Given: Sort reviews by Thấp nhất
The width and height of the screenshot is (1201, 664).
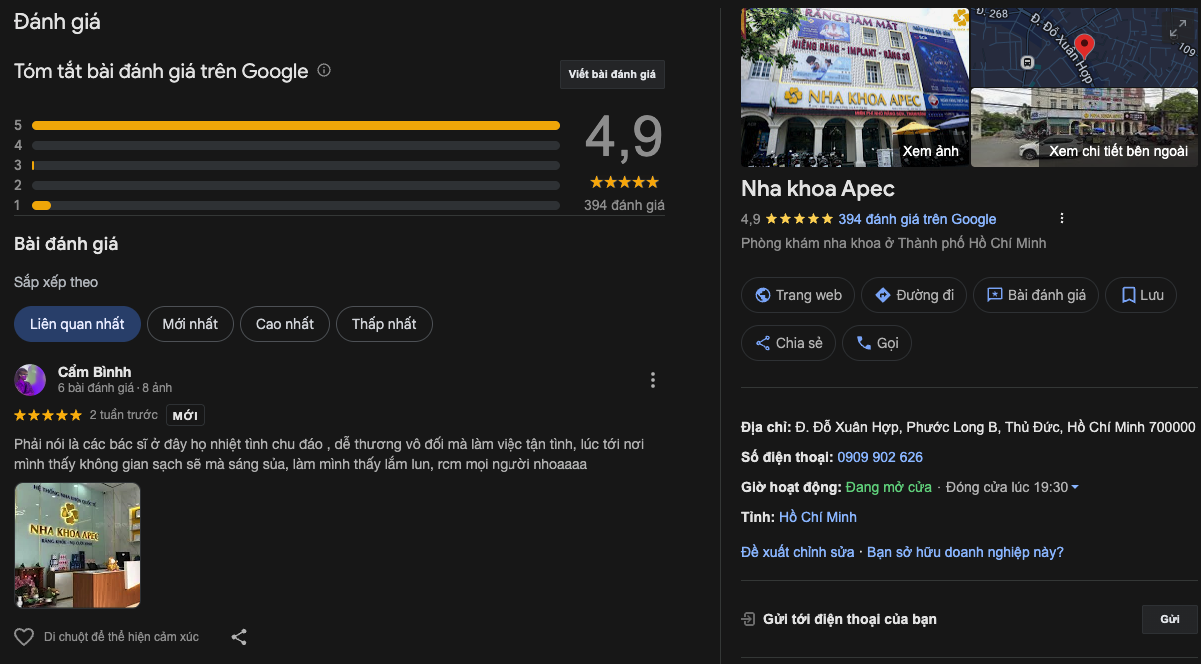Looking at the screenshot, I should tap(384, 324).
